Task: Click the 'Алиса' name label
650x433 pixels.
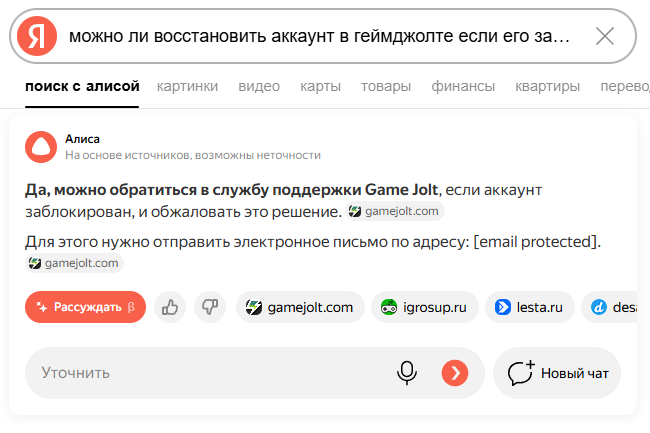Action: point(82,139)
